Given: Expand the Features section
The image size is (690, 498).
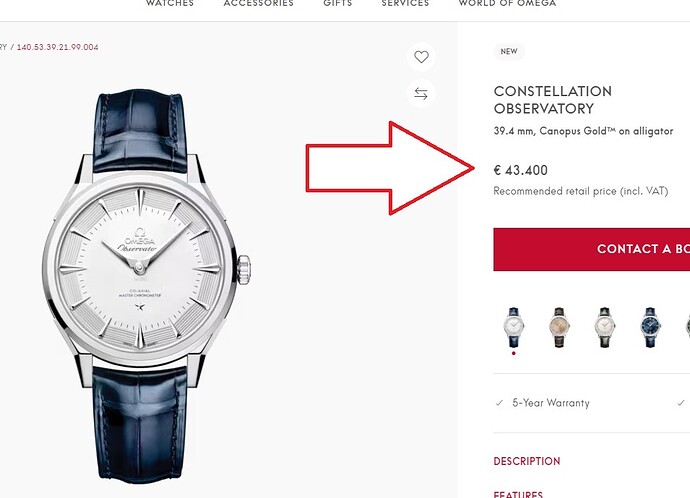Looking at the screenshot, I should coord(518,494).
